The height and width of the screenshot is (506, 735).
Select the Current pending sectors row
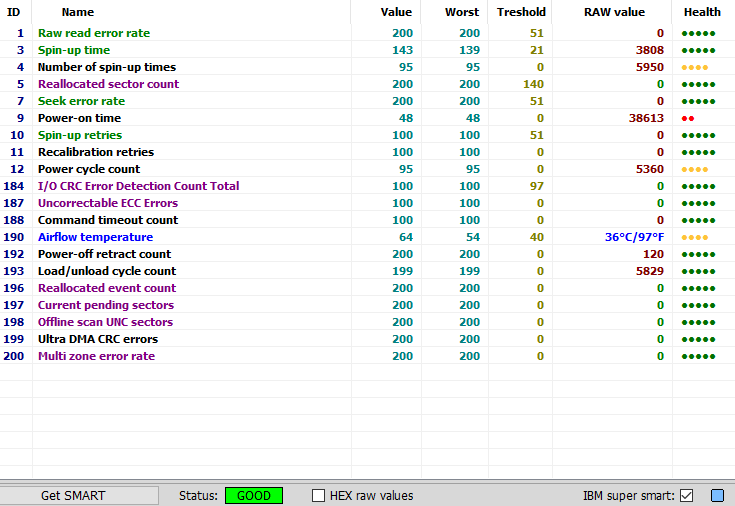[x=105, y=305]
